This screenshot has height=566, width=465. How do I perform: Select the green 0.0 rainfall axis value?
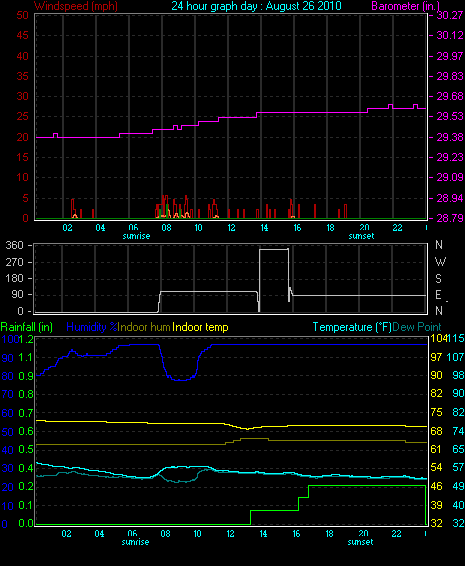pyautogui.click(x=26, y=523)
